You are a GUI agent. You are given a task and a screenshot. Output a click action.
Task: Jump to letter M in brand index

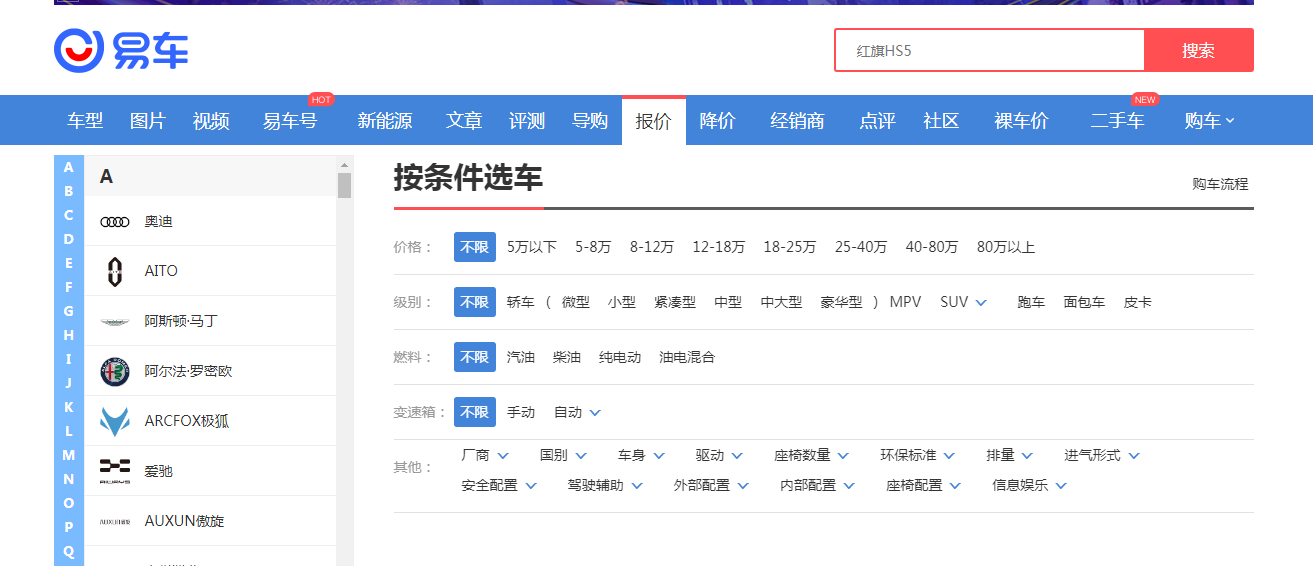pyautogui.click(x=69, y=455)
